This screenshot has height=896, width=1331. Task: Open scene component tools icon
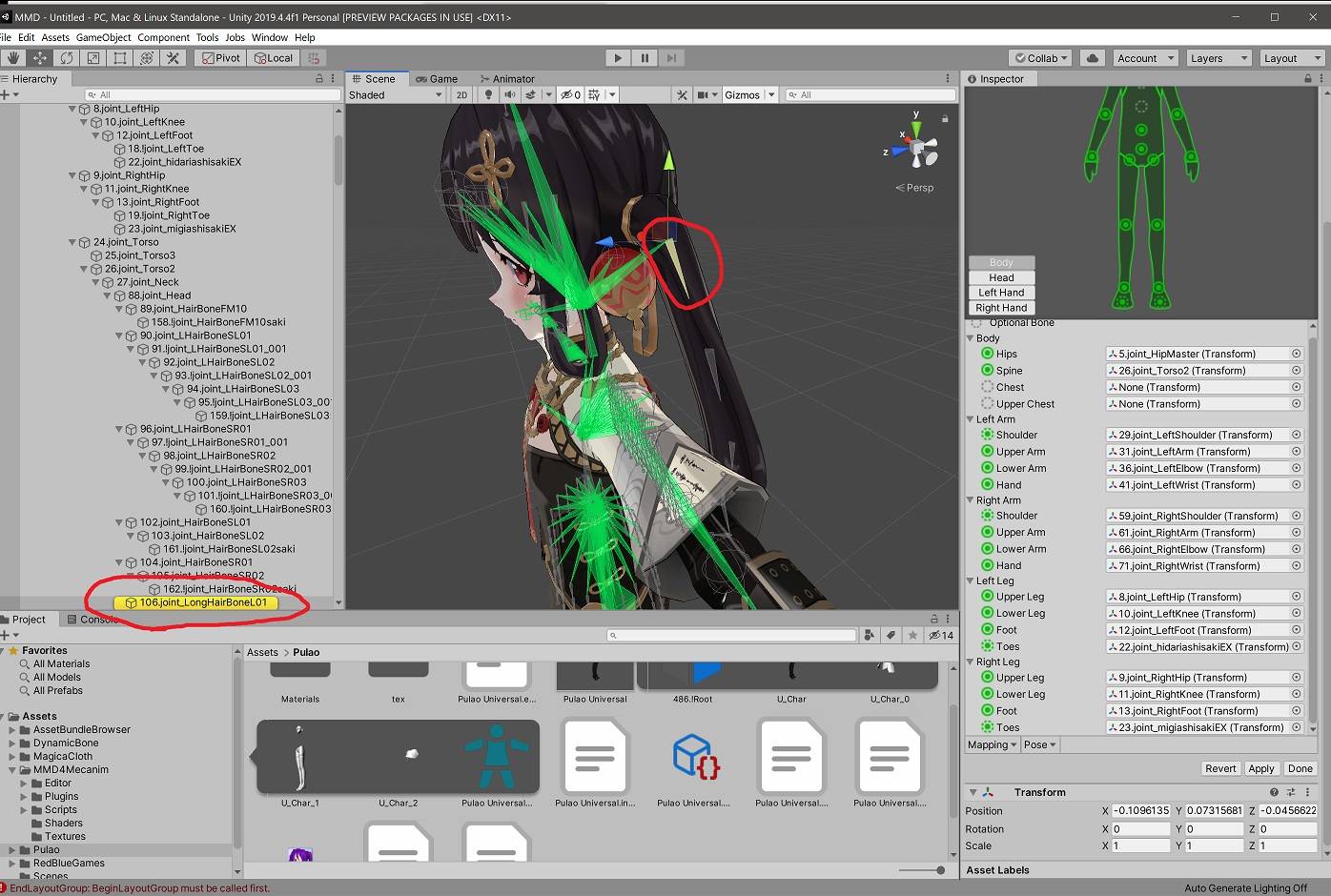(x=682, y=95)
